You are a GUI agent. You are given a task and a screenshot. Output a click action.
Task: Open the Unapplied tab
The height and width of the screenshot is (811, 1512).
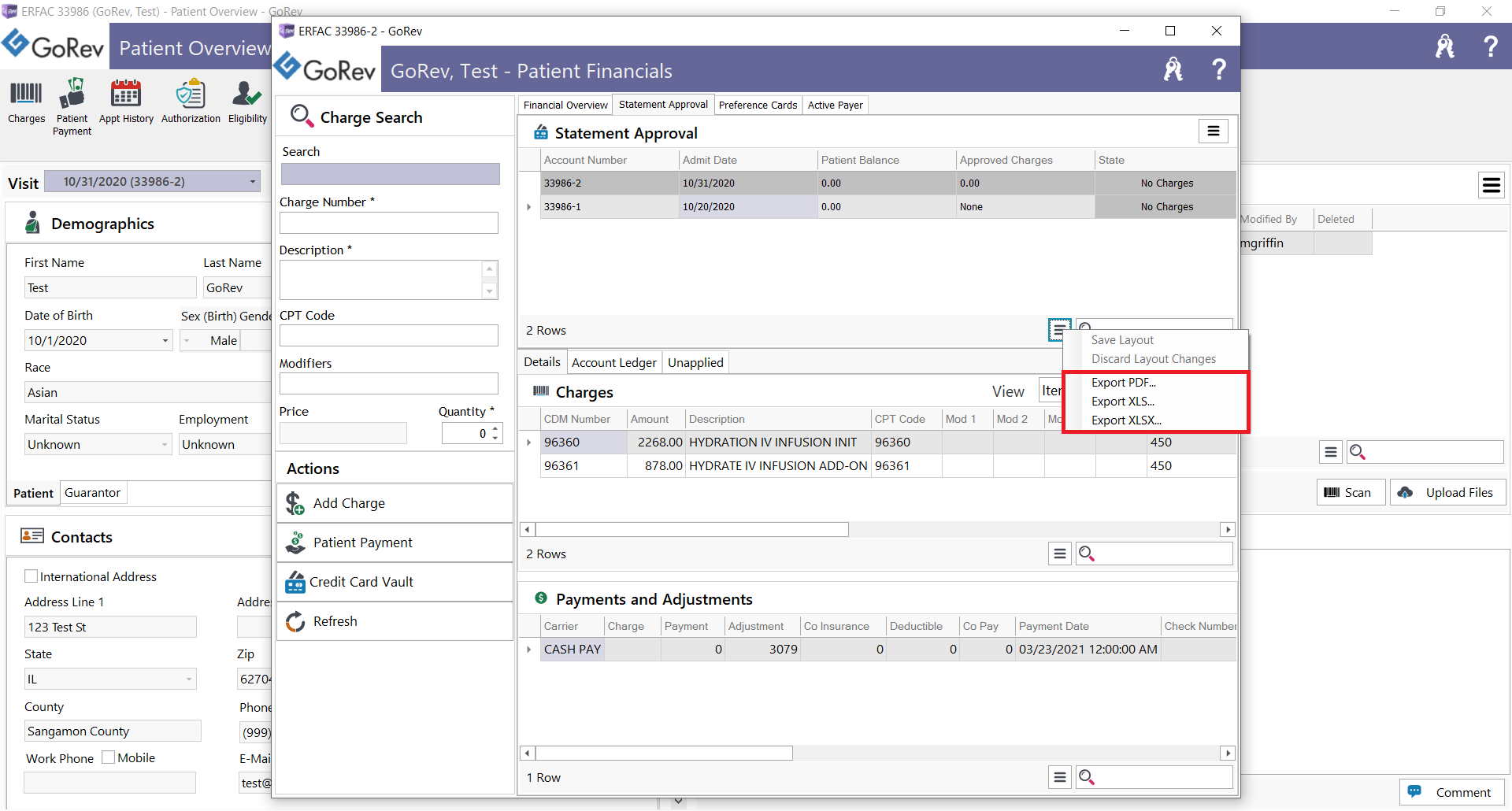pyautogui.click(x=695, y=362)
